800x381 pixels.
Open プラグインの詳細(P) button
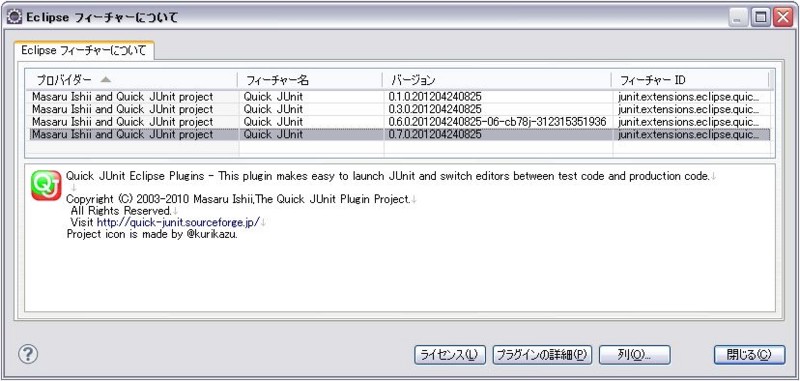(542, 354)
